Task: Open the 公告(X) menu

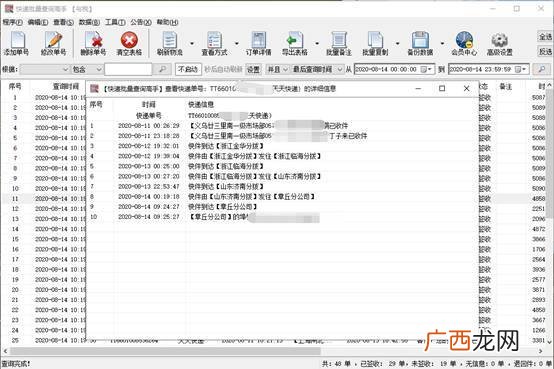Action: (141, 22)
